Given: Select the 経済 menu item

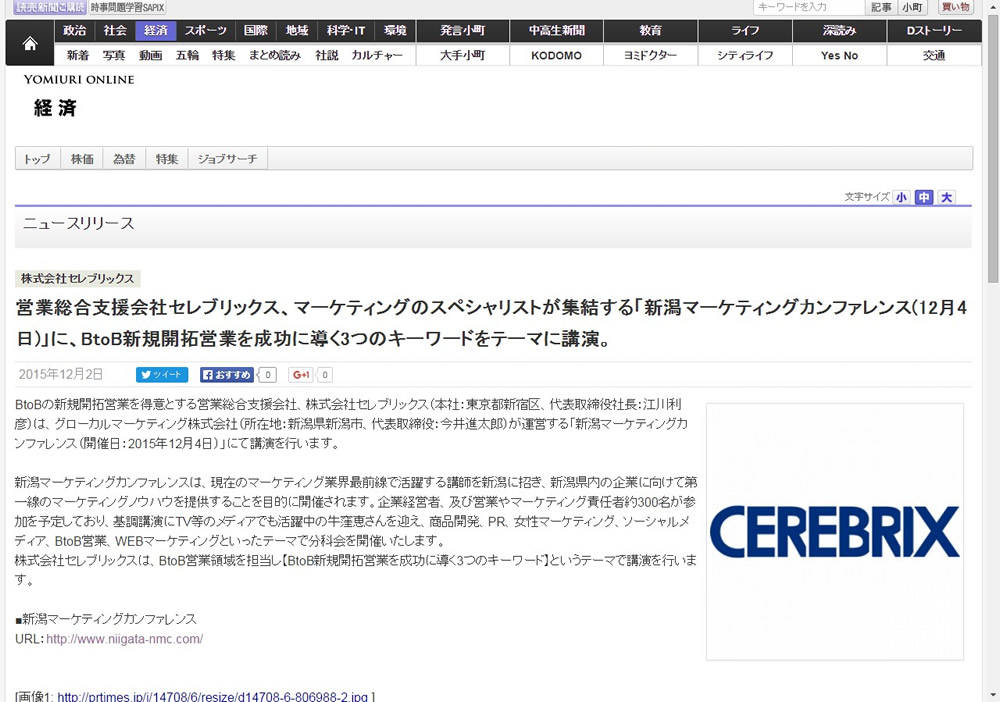Looking at the screenshot, I should pos(156,31).
